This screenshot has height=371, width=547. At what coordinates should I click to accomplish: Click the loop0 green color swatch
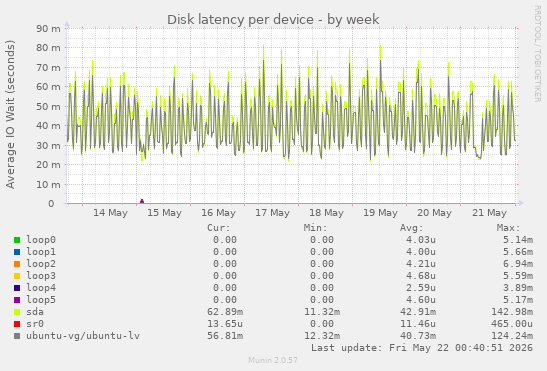click(17, 240)
